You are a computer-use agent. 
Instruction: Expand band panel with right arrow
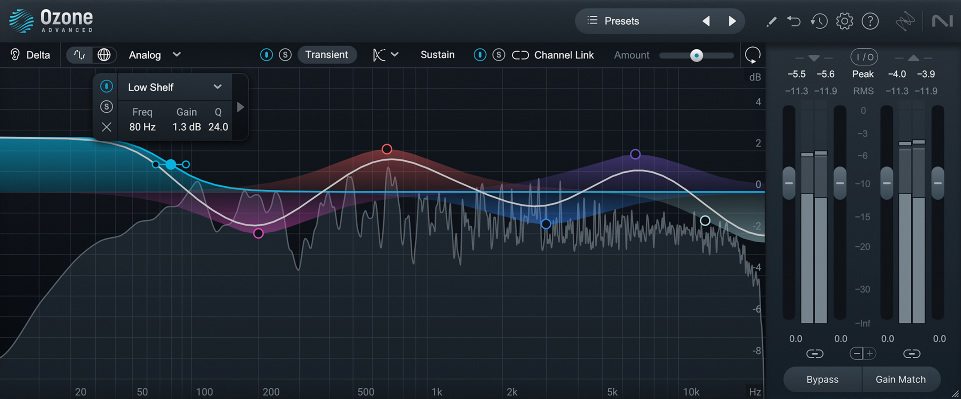coord(240,107)
